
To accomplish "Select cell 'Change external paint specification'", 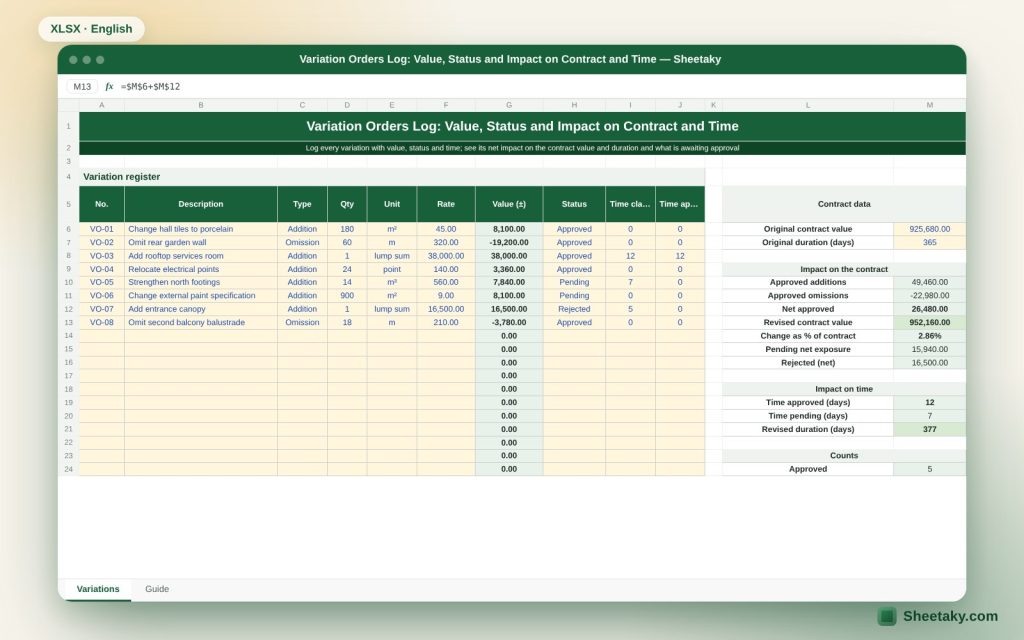I will click(x=200, y=296).
